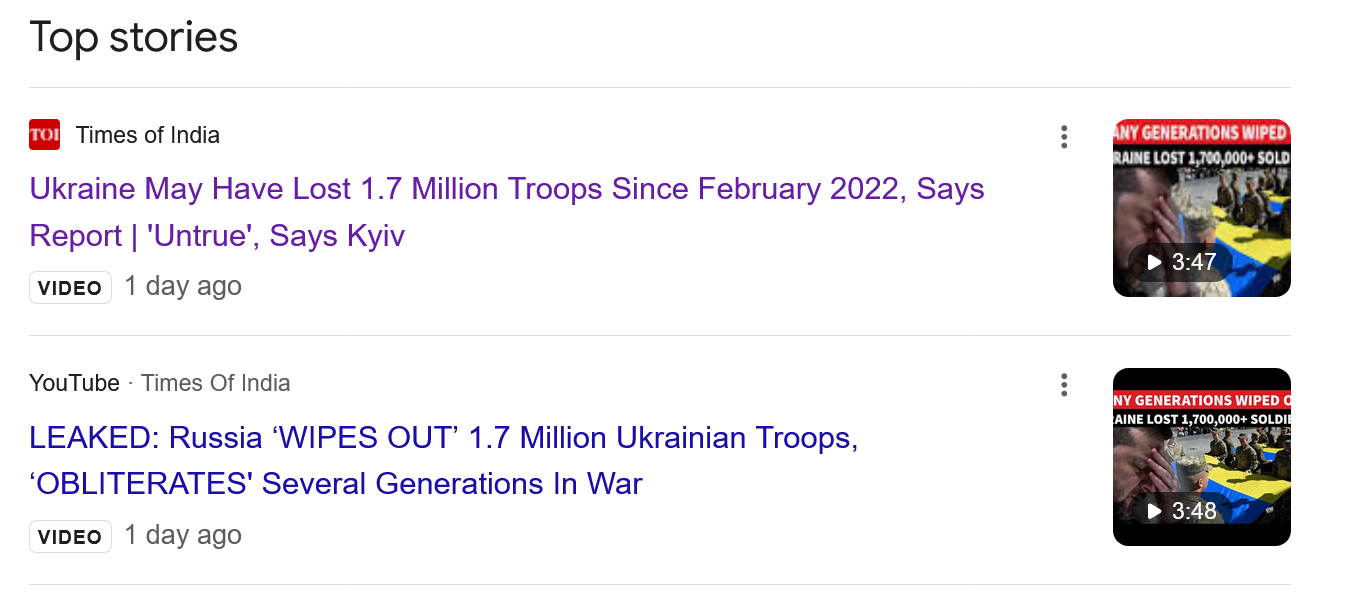Click the VIDEO badge under the 'Untrue', Says Kyiv story
1368x594 pixels.
pos(70,288)
